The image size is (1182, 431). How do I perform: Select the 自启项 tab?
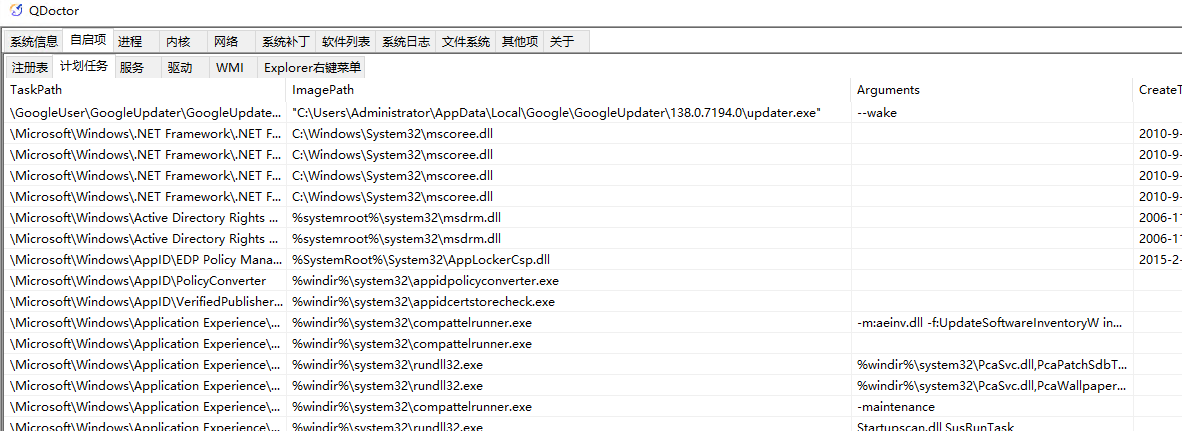tap(88, 40)
